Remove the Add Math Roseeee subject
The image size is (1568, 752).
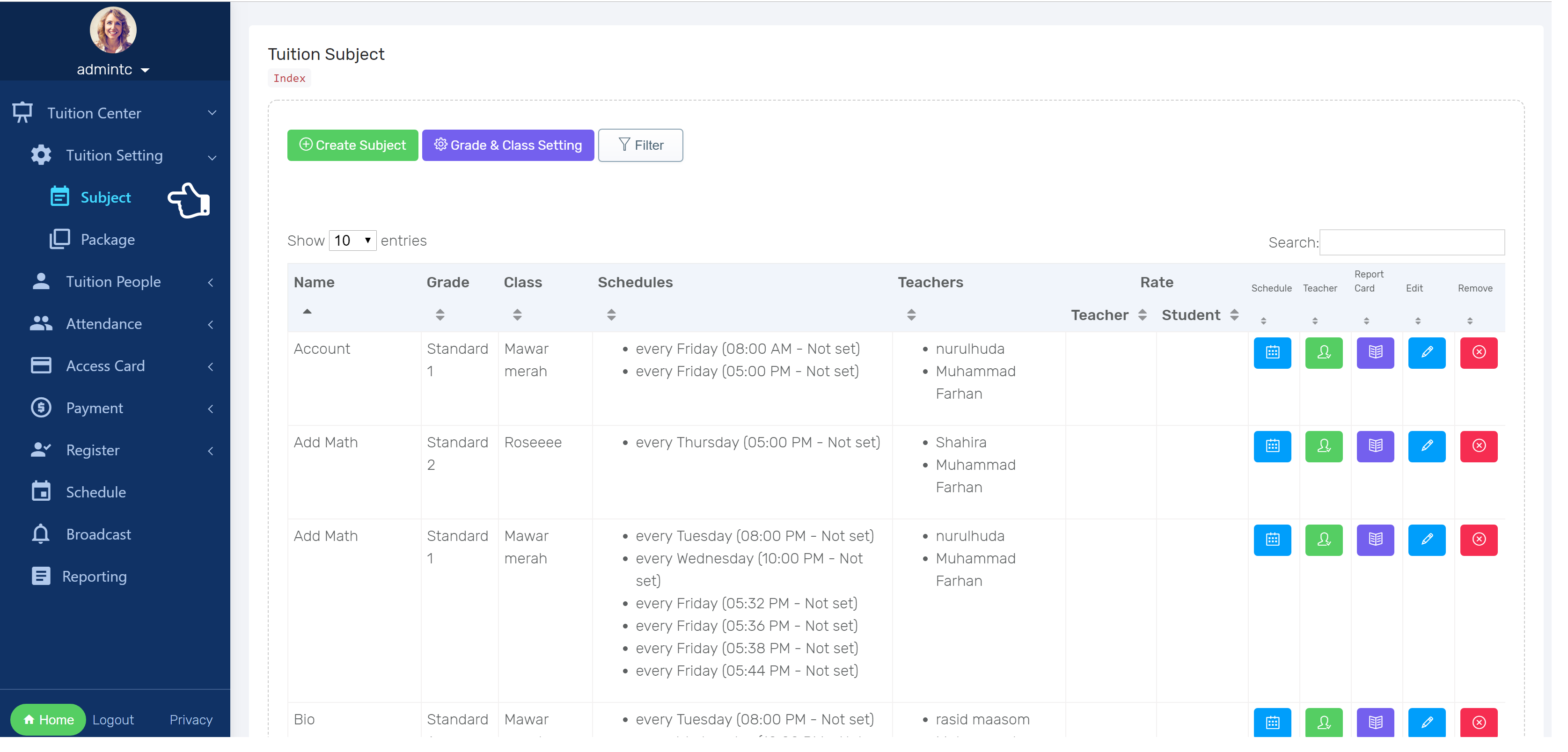click(x=1479, y=446)
